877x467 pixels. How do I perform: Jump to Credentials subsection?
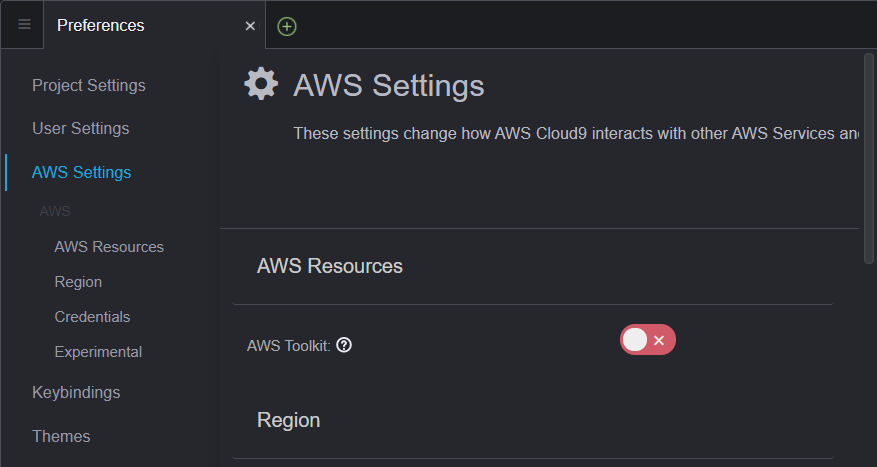point(92,317)
